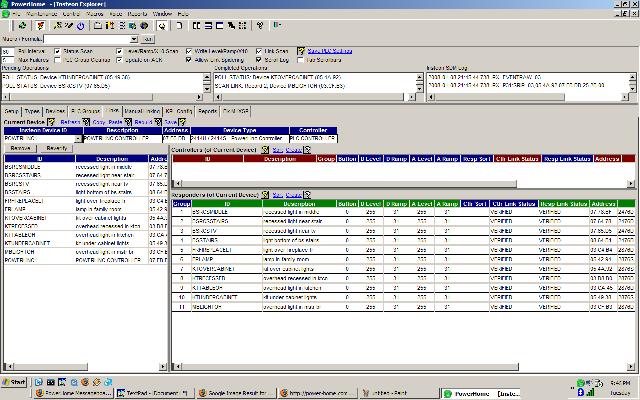Click the Save PLC Settings link
The height and width of the screenshot is (400, 640).
coord(329,51)
